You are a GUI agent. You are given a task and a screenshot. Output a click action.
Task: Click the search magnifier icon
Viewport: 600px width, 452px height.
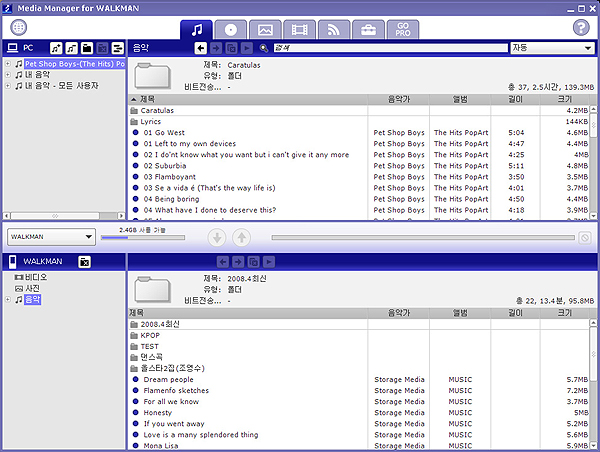tap(264, 48)
